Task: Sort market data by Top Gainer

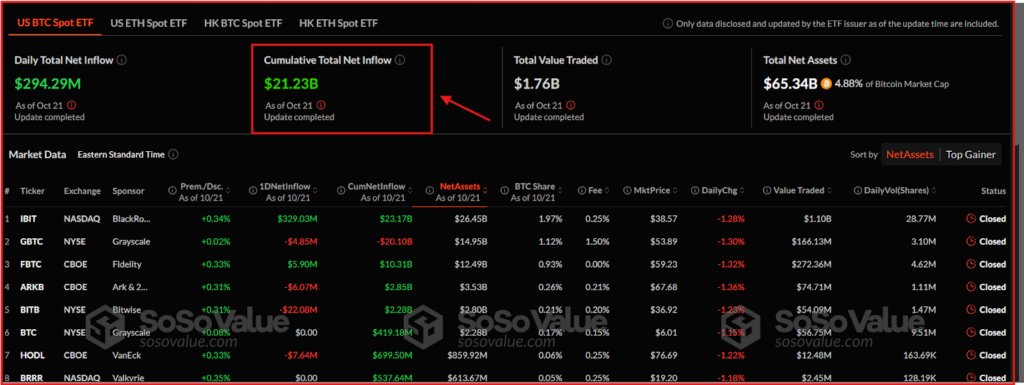Action: 970,155
